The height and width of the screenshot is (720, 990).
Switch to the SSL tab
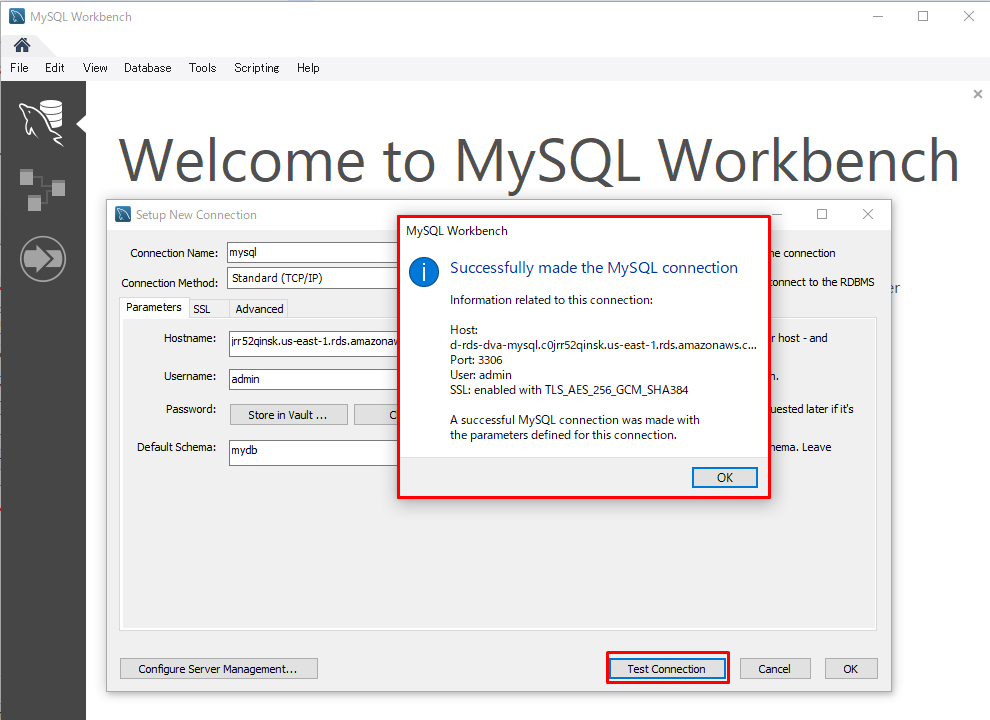tap(202, 309)
